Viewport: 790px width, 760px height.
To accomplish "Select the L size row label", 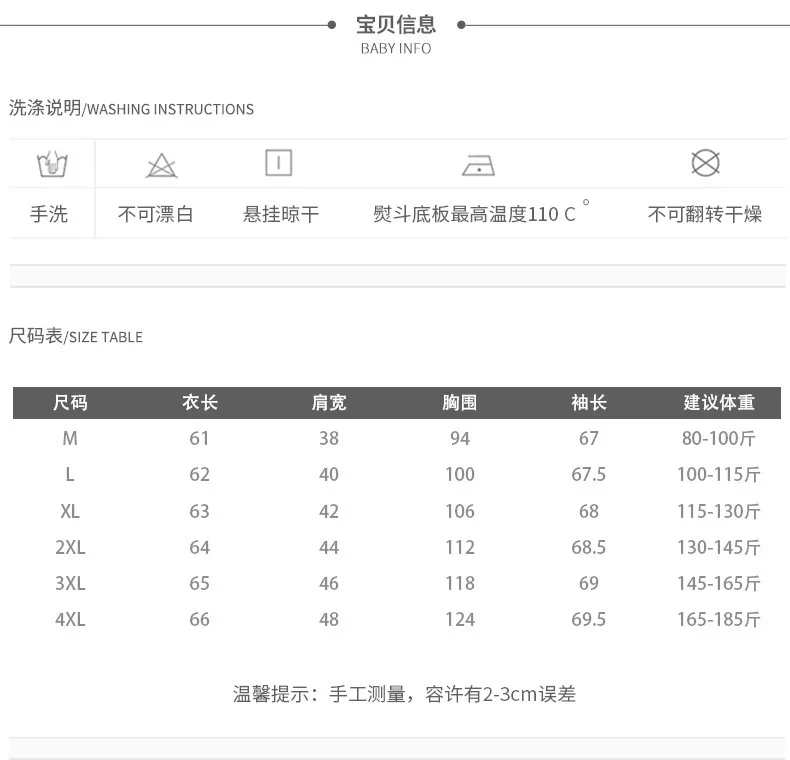I will [70, 474].
